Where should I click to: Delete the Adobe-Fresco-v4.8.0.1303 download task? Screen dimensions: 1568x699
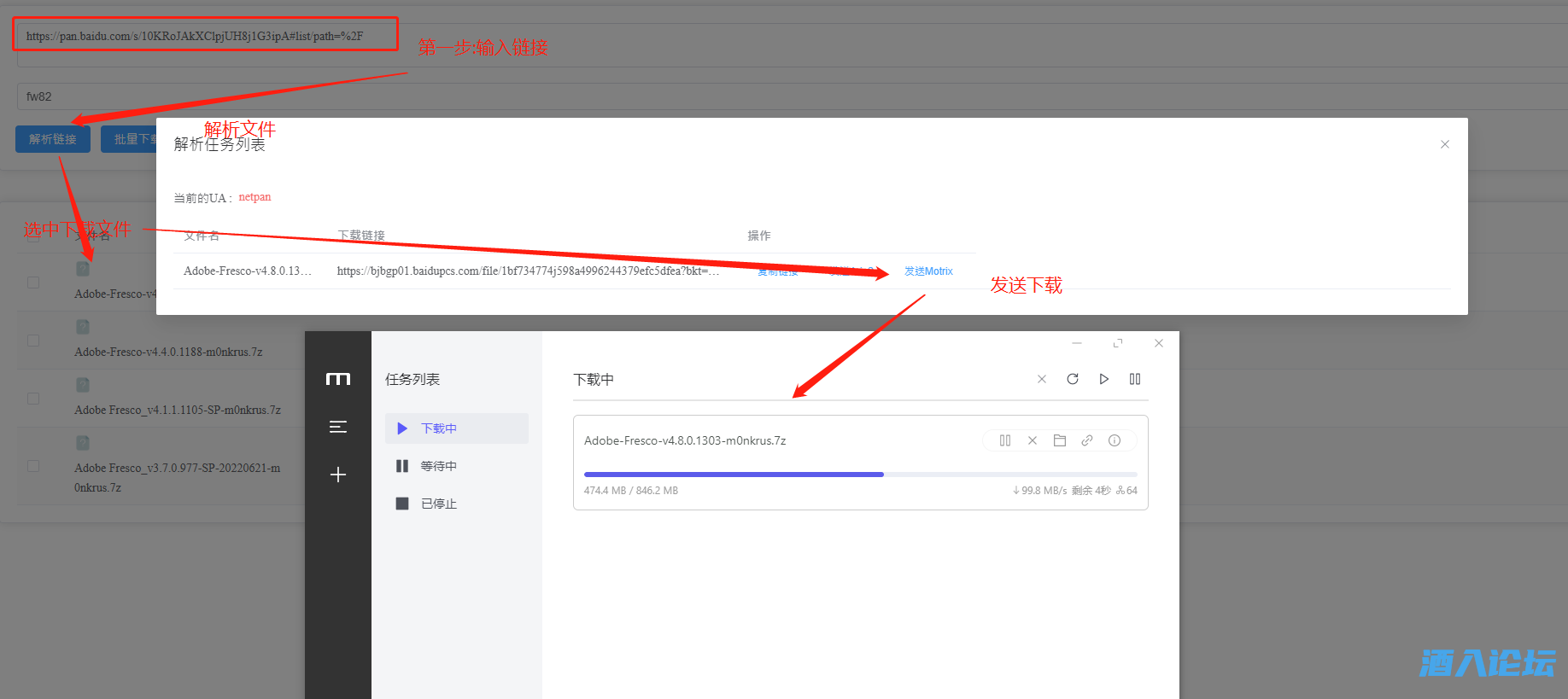tap(1033, 440)
